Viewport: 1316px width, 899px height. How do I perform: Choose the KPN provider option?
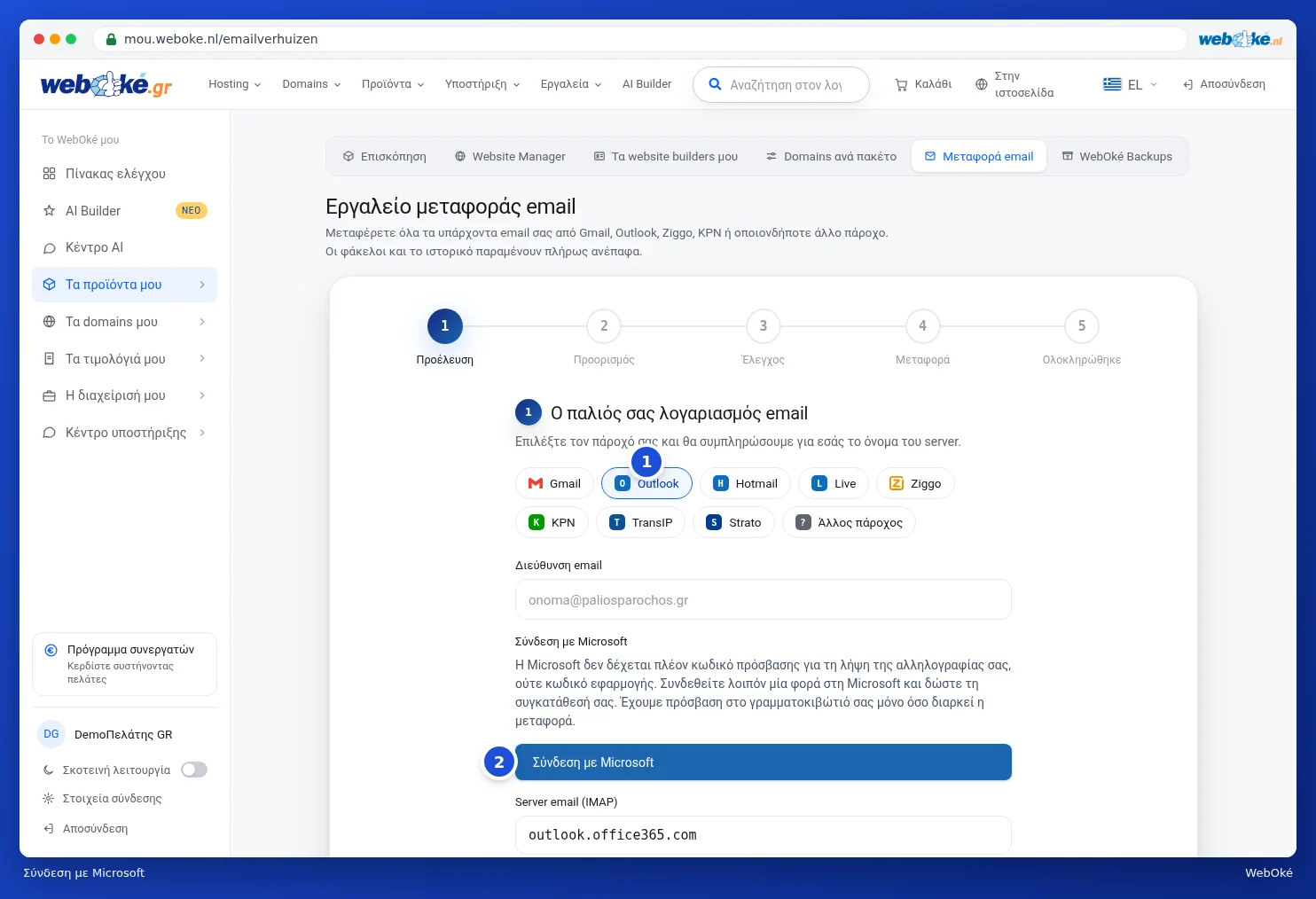click(552, 522)
